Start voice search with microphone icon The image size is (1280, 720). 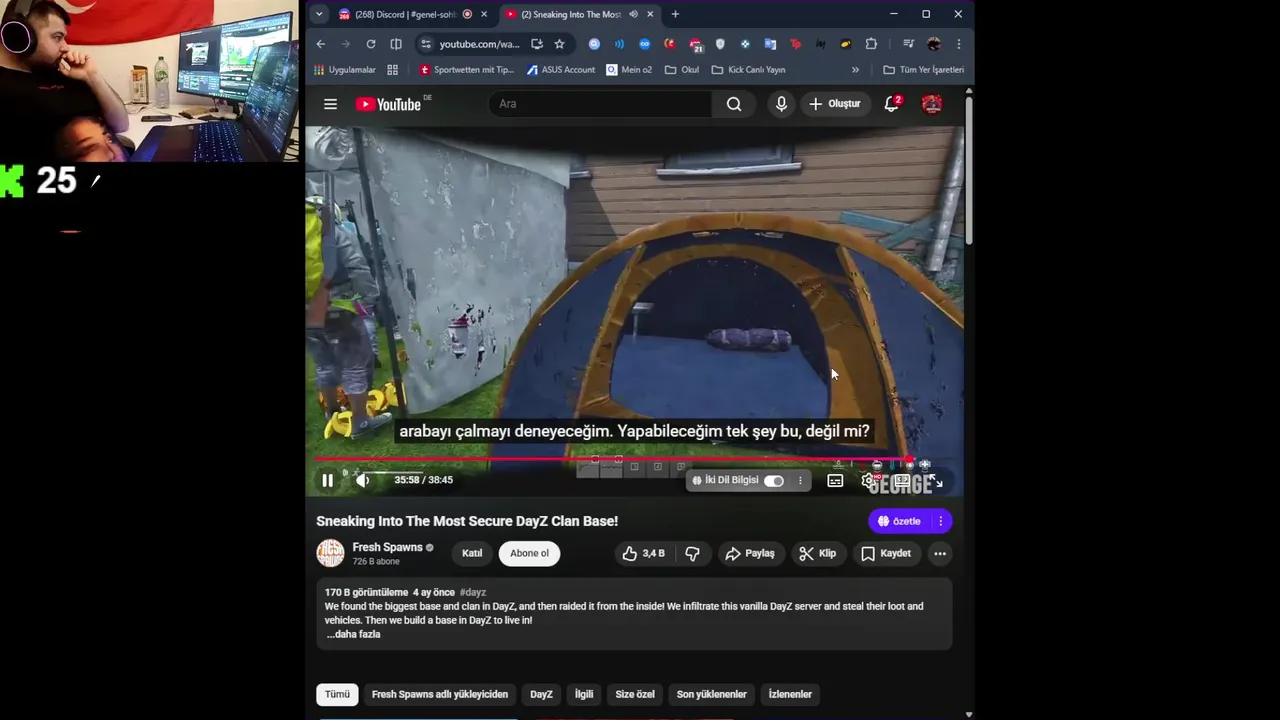(781, 104)
